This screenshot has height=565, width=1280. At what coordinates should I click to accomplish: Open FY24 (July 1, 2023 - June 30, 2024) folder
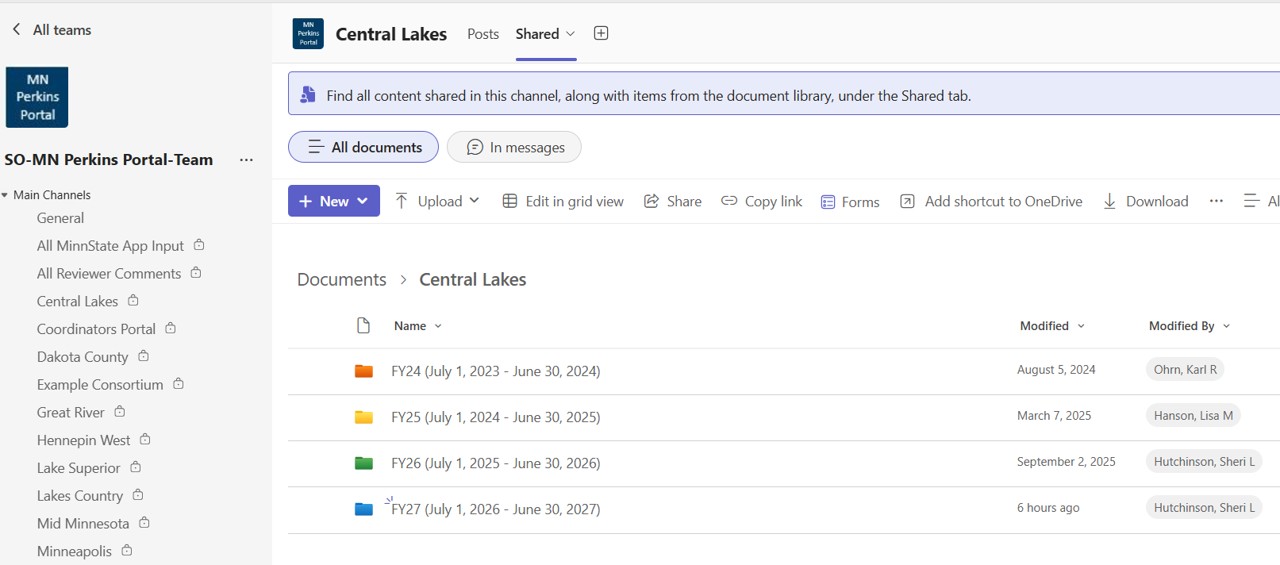[496, 371]
